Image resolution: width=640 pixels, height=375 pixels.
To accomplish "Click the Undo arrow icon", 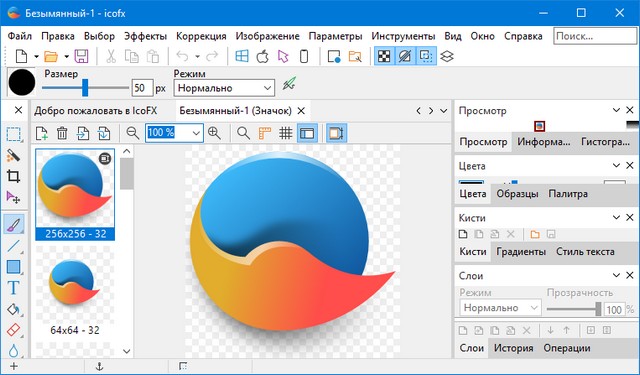I will click(x=182, y=56).
